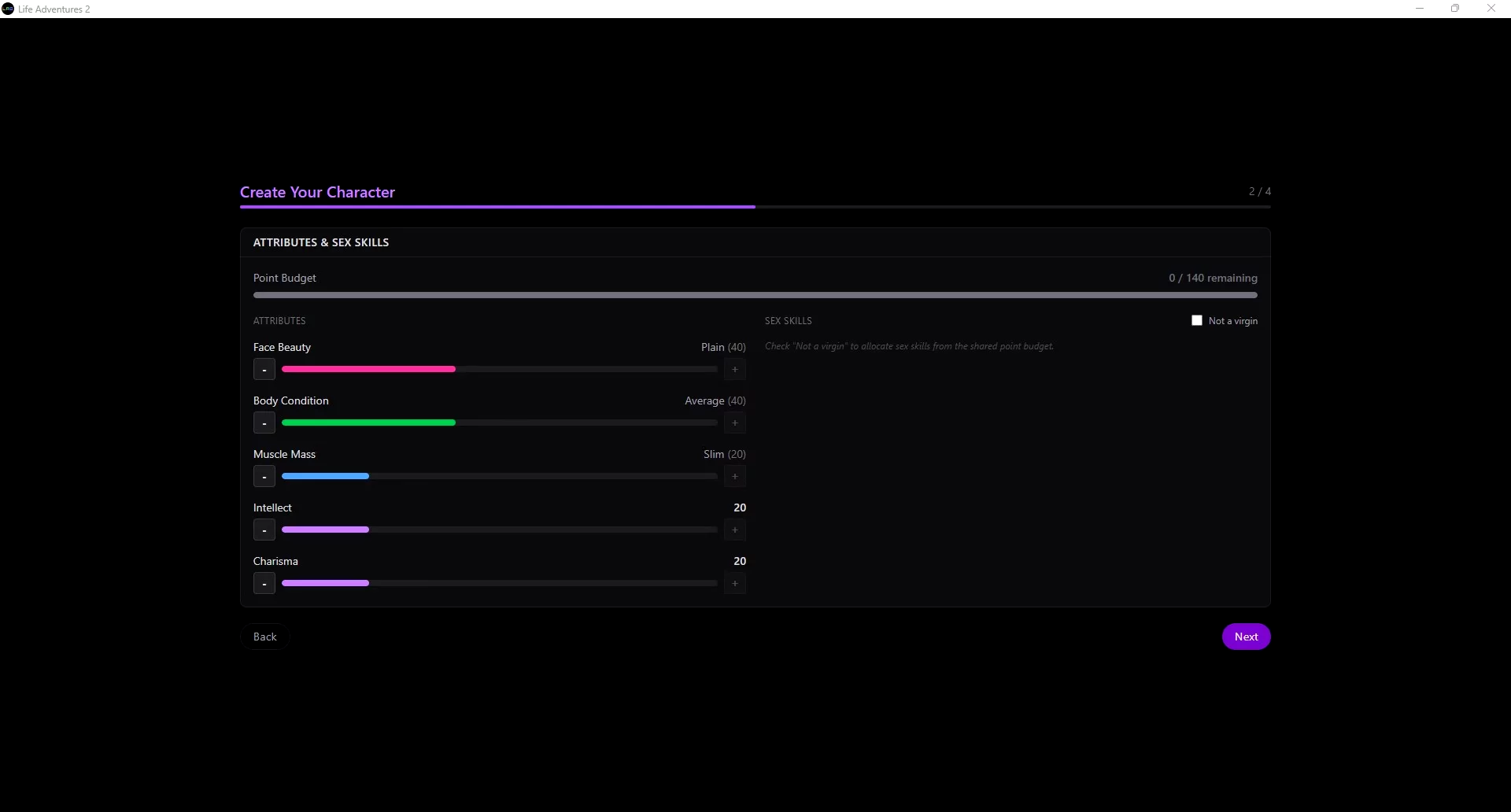Increase Face Beauty with plus button
The height and width of the screenshot is (812, 1511).
click(x=735, y=369)
